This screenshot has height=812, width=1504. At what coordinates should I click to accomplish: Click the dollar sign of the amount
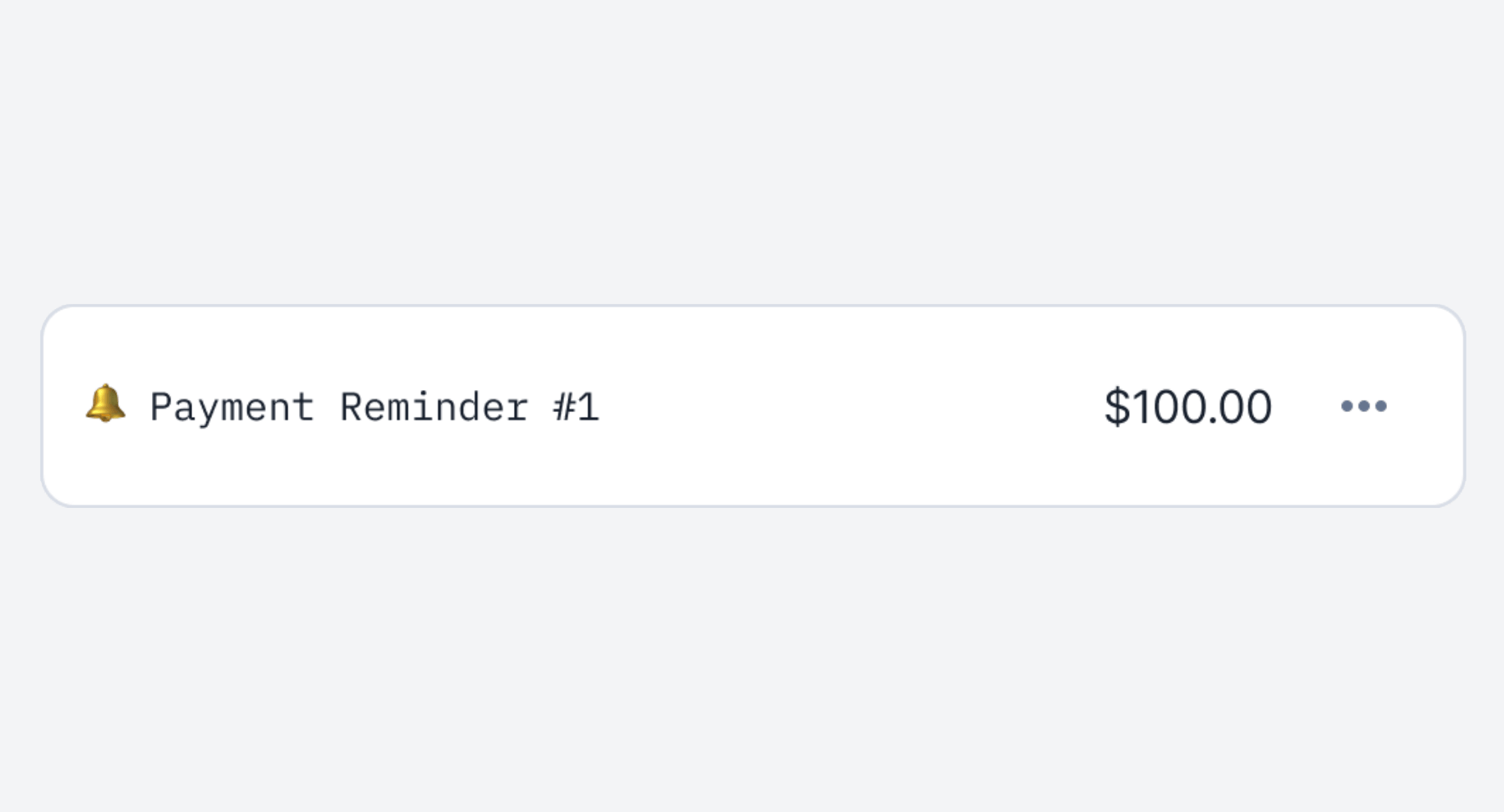pyautogui.click(x=1117, y=407)
